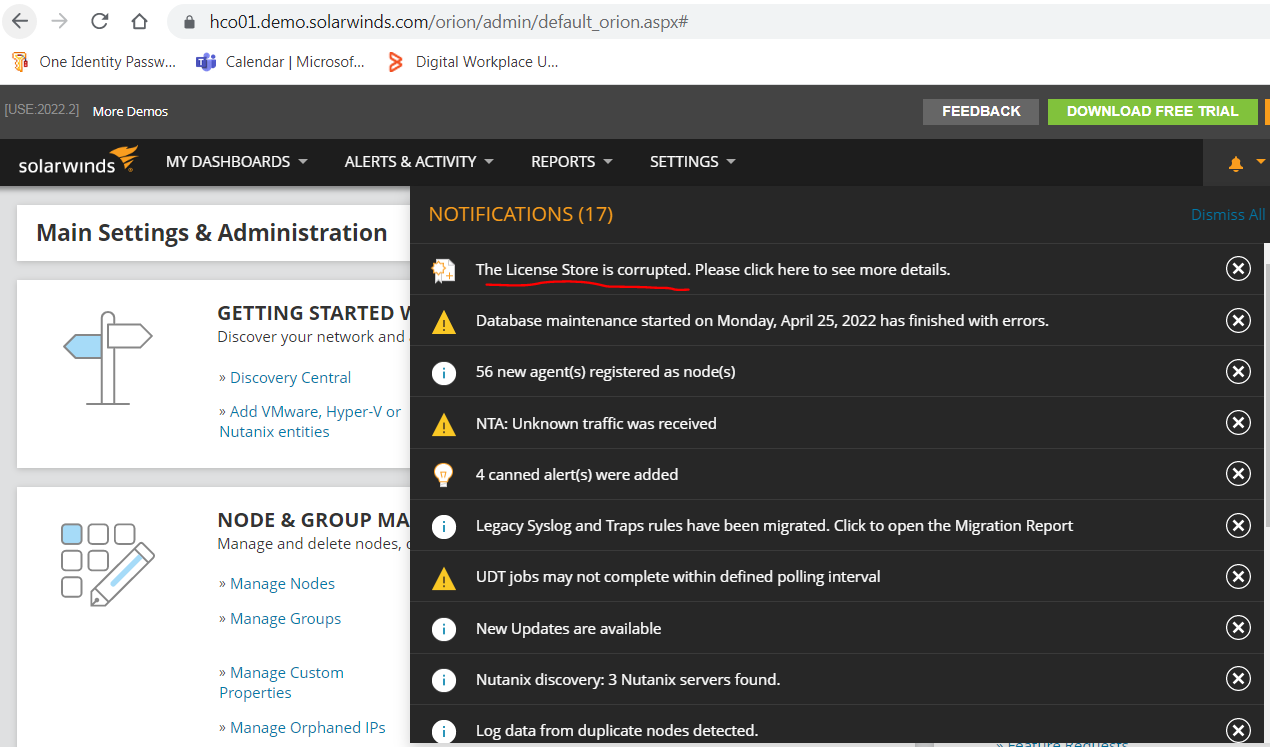Viewport: 1270px width, 747px height.
Task: Dismiss the 4 canned alerts notification
Action: [x=1238, y=474]
